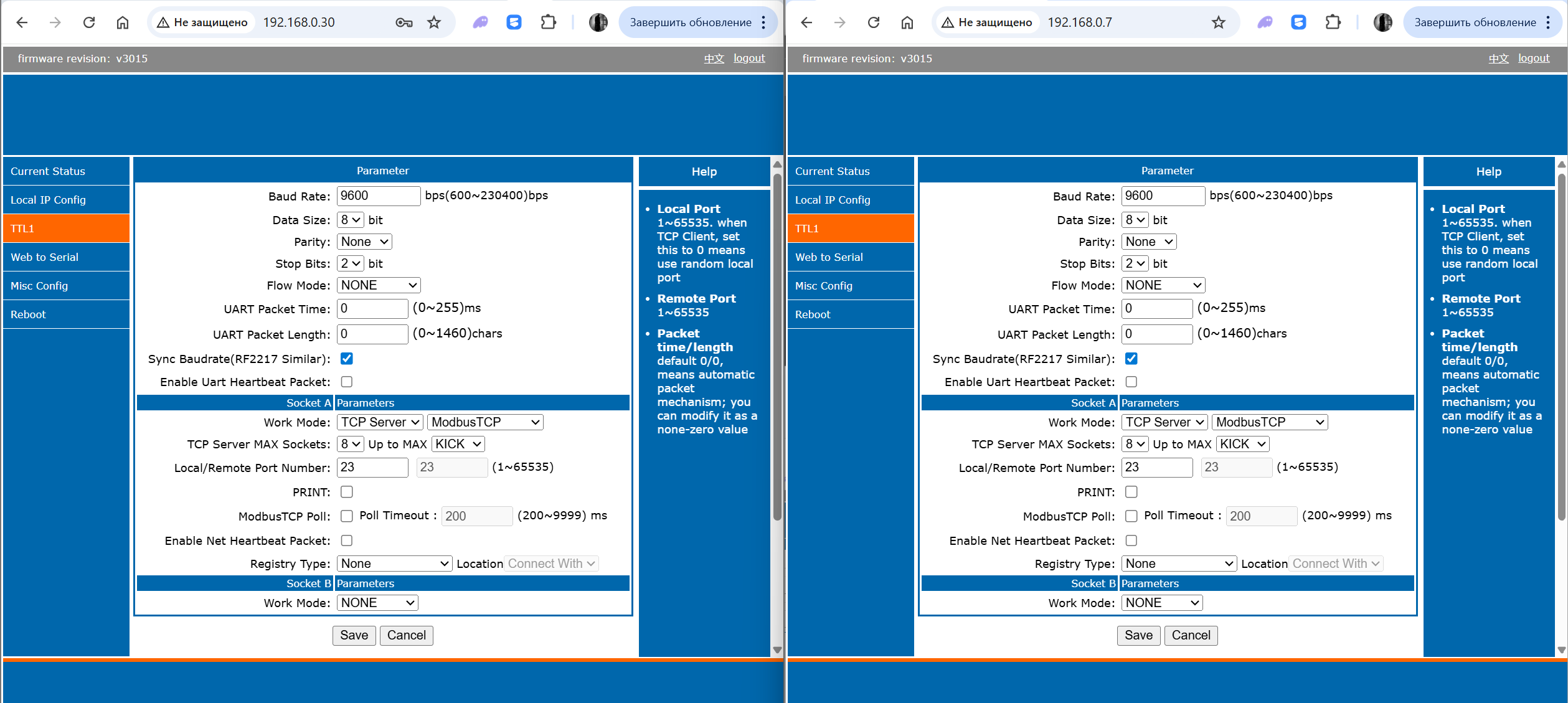
Task: Go back in the left browser window
Action: [x=22, y=22]
